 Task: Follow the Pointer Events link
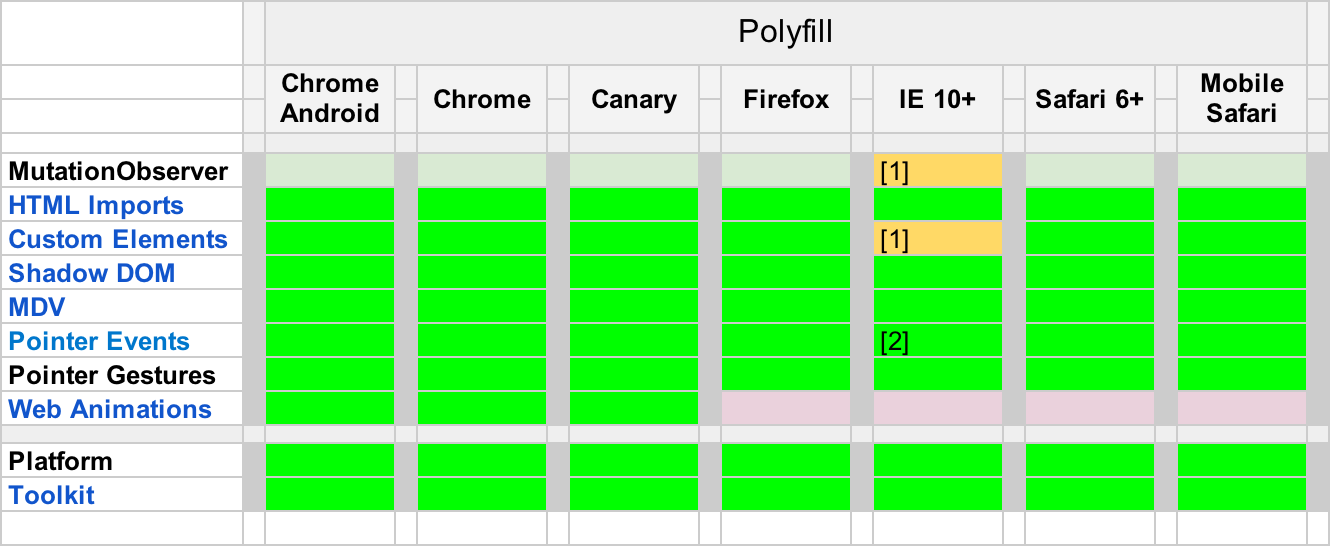99,342
